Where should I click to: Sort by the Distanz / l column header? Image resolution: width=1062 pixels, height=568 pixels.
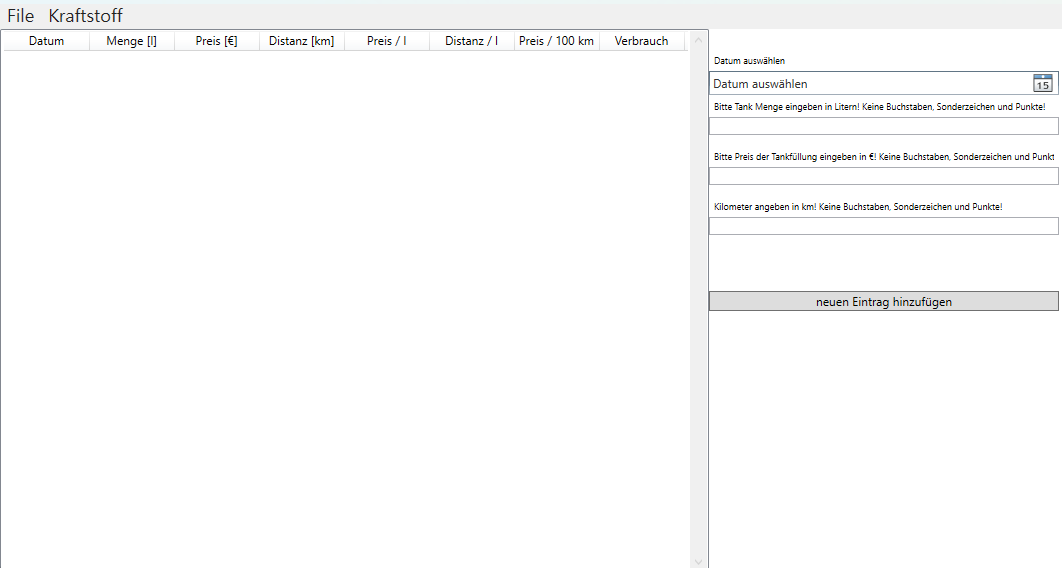[x=471, y=41]
